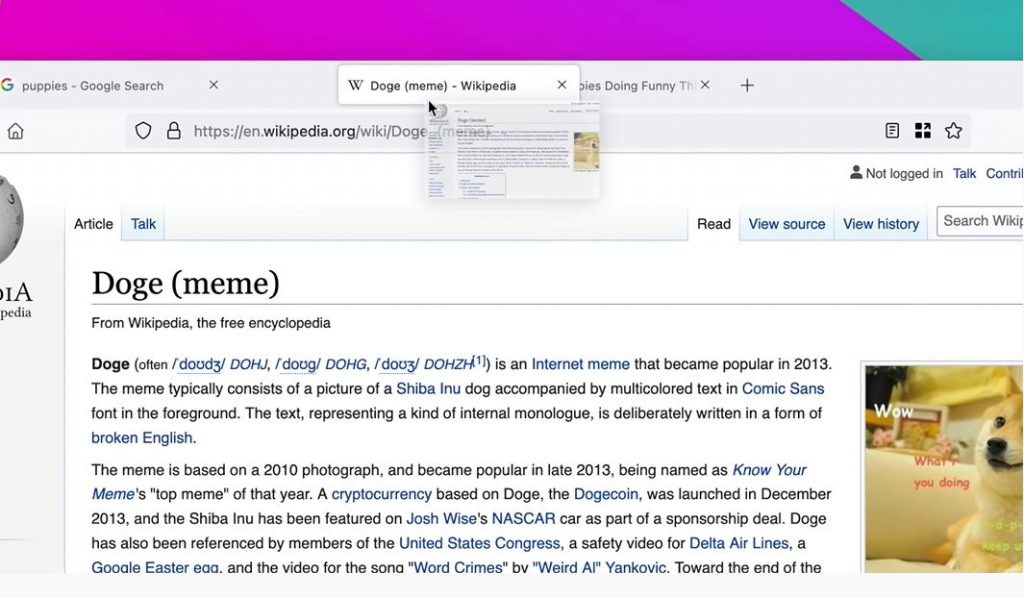Open the Doge meme image thumbnail
Viewport: 1024px width, 598px height.
[945, 468]
